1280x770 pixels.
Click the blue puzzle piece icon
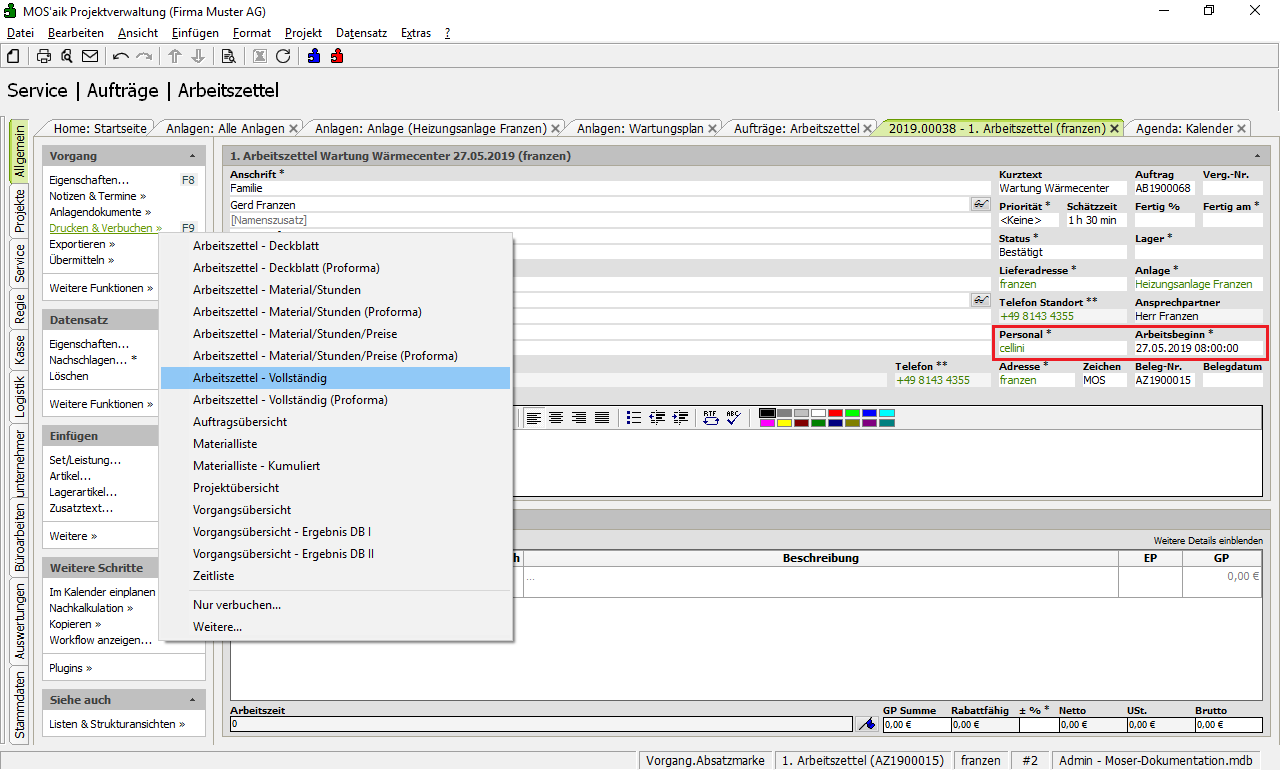[315, 56]
